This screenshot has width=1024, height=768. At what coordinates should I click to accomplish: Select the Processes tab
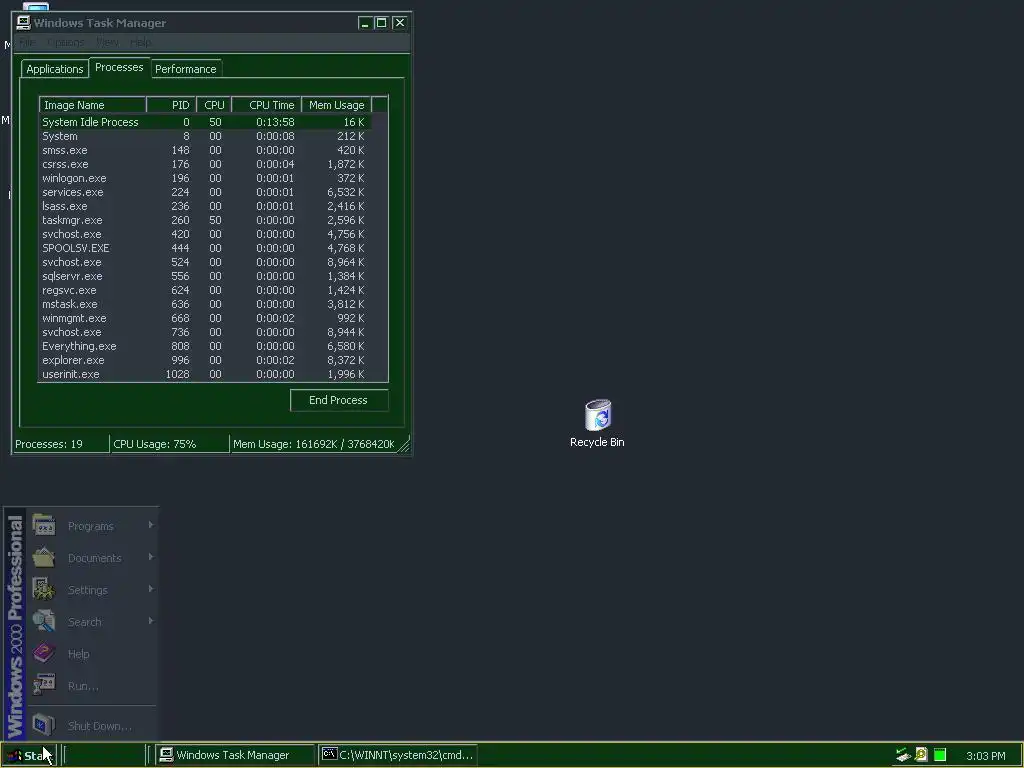119,67
